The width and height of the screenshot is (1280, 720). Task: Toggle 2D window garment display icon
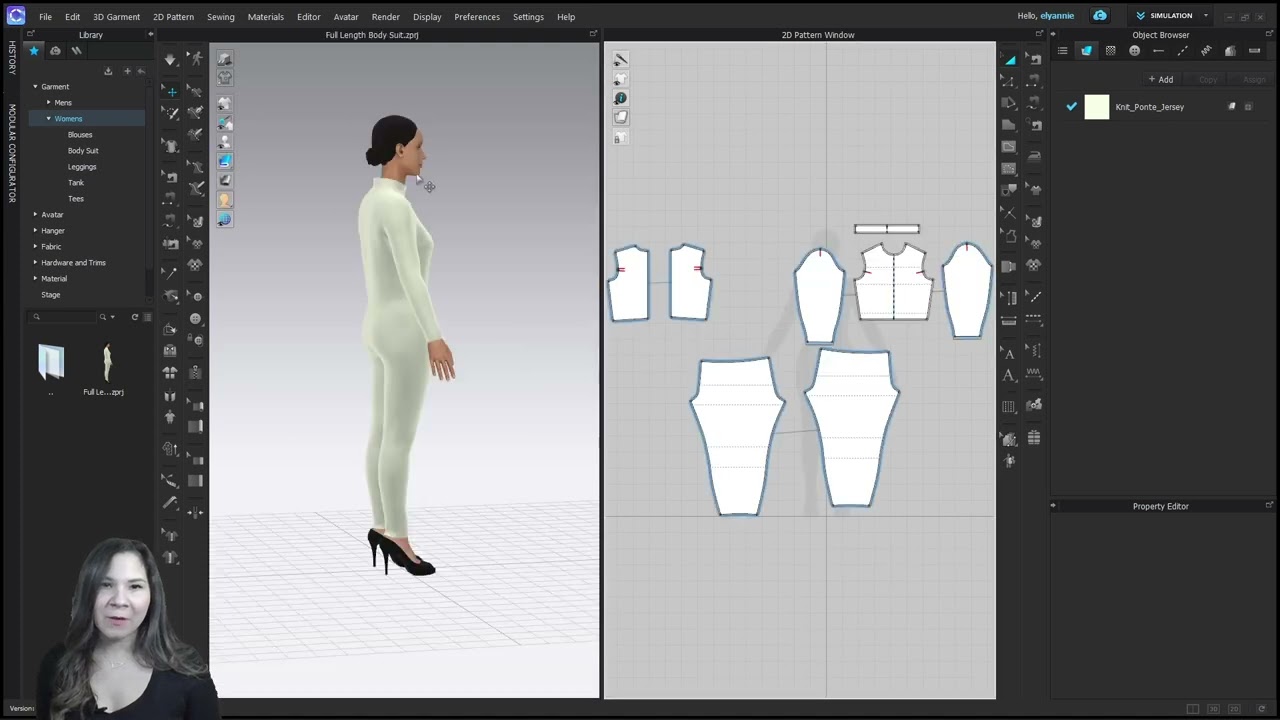click(x=620, y=79)
